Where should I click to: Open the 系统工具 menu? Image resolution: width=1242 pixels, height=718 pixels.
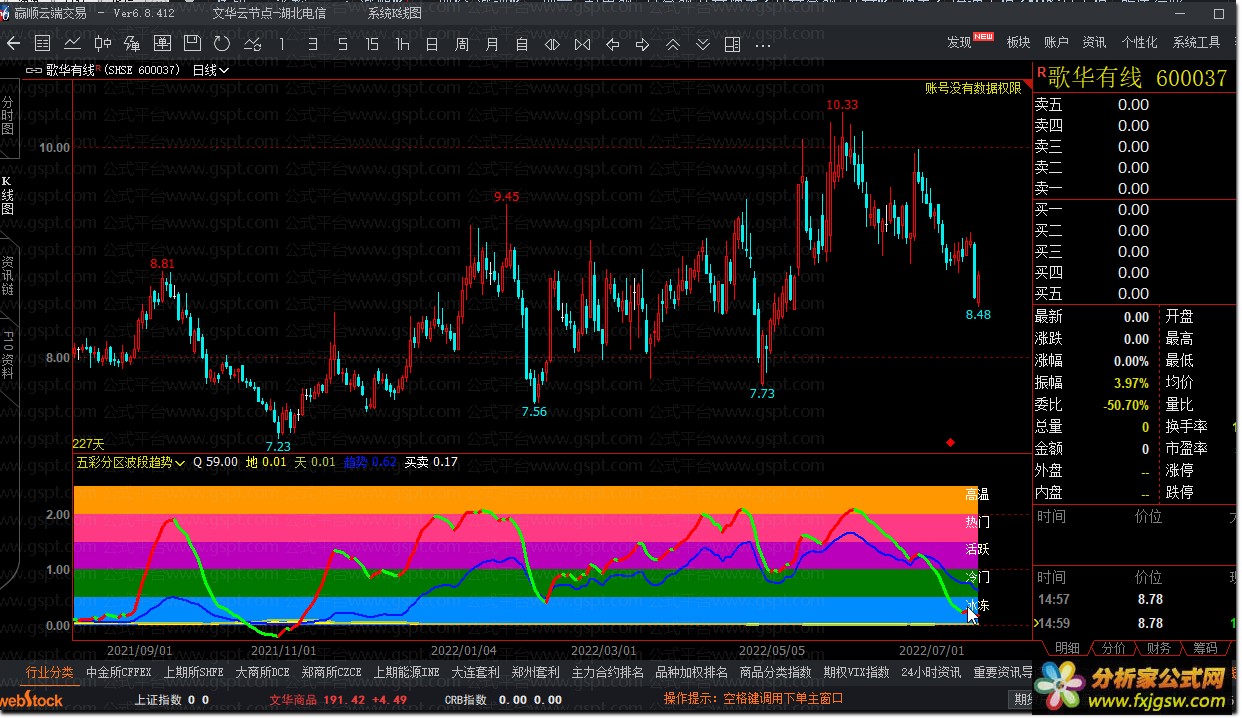tap(1196, 42)
